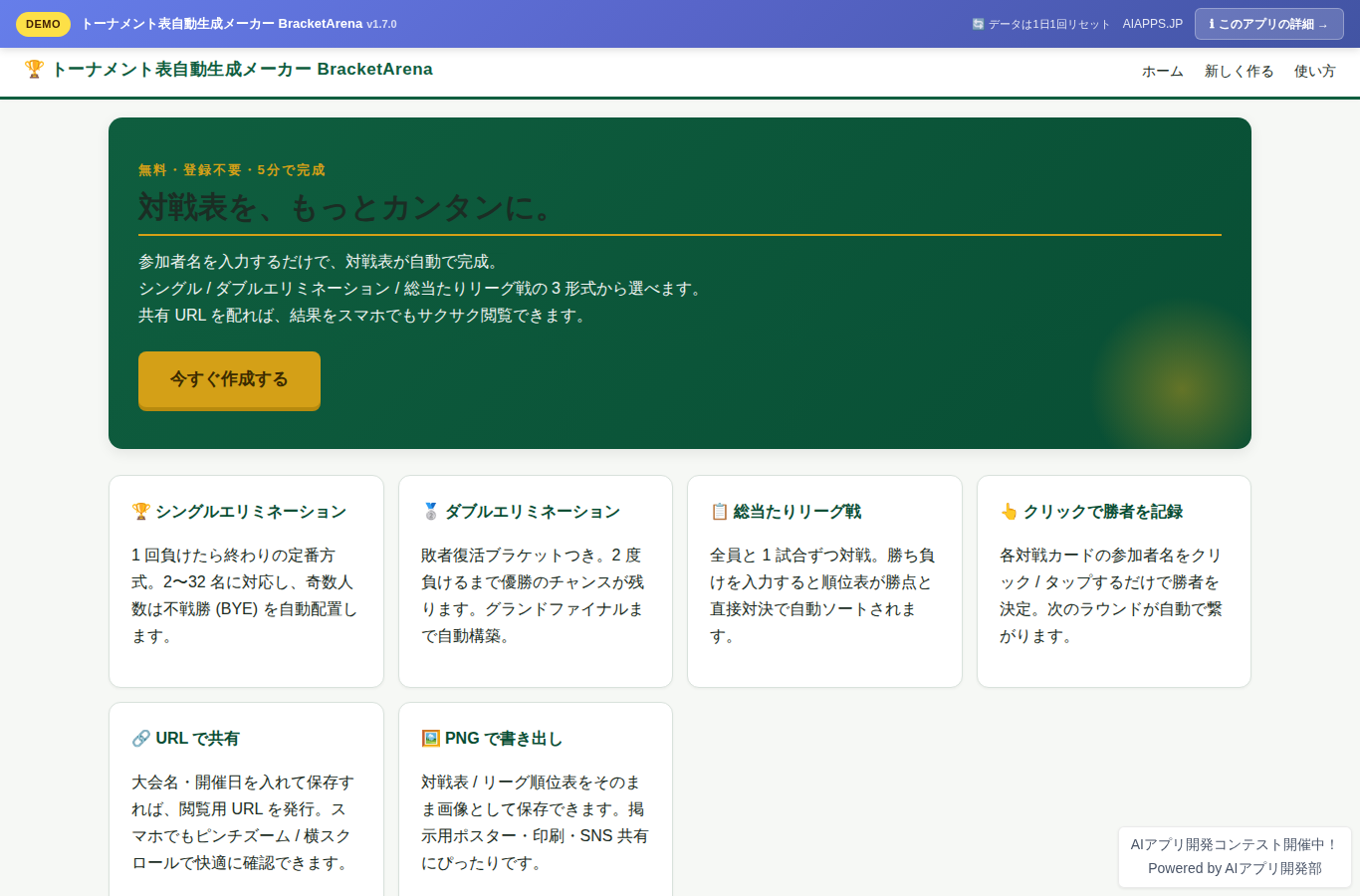Click AIアプリ開発コンテスト開催中！ notice
1360x896 pixels.
(x=1235, y=844)
